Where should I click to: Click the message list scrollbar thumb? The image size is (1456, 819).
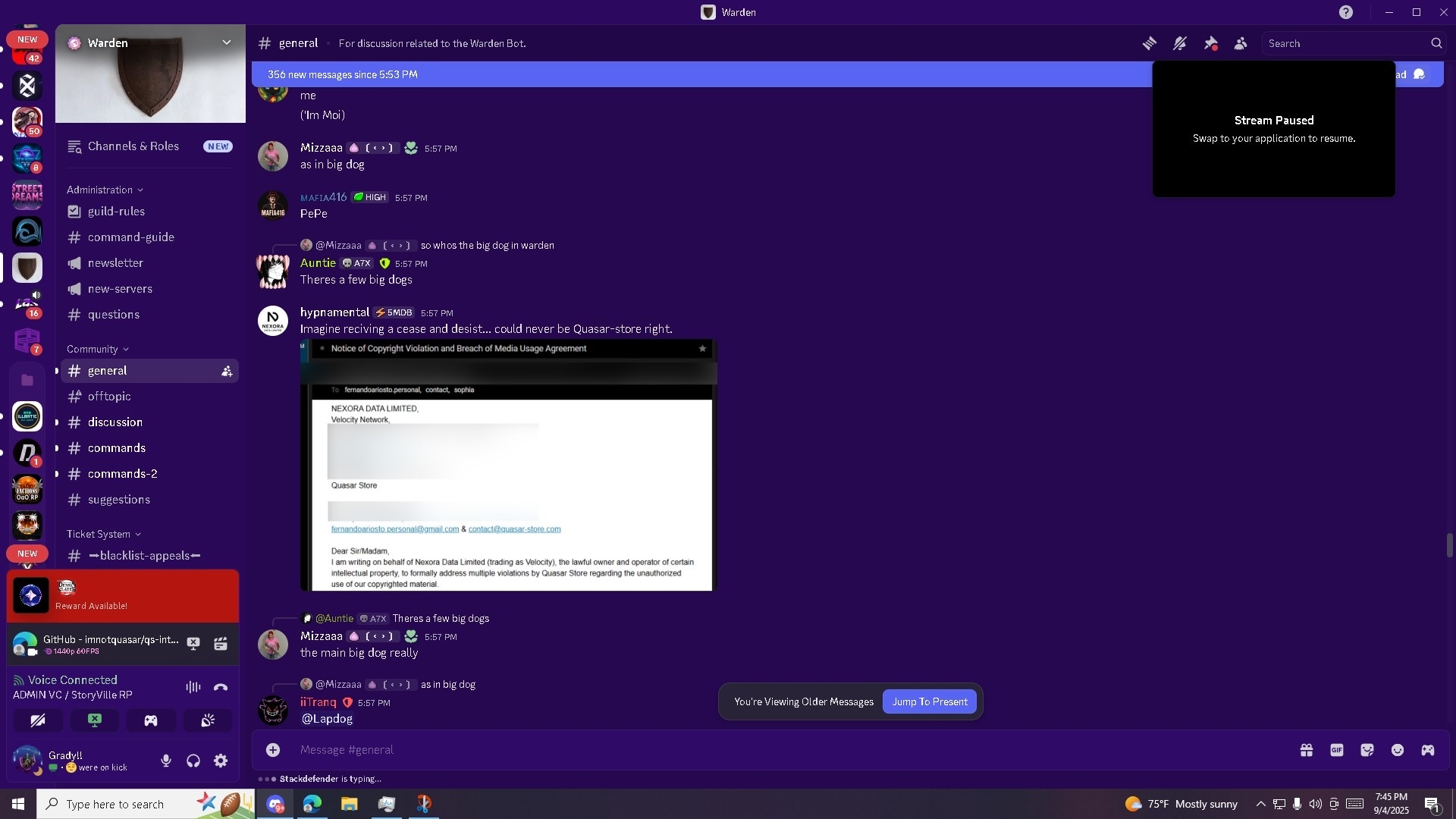coord(1449,545)
